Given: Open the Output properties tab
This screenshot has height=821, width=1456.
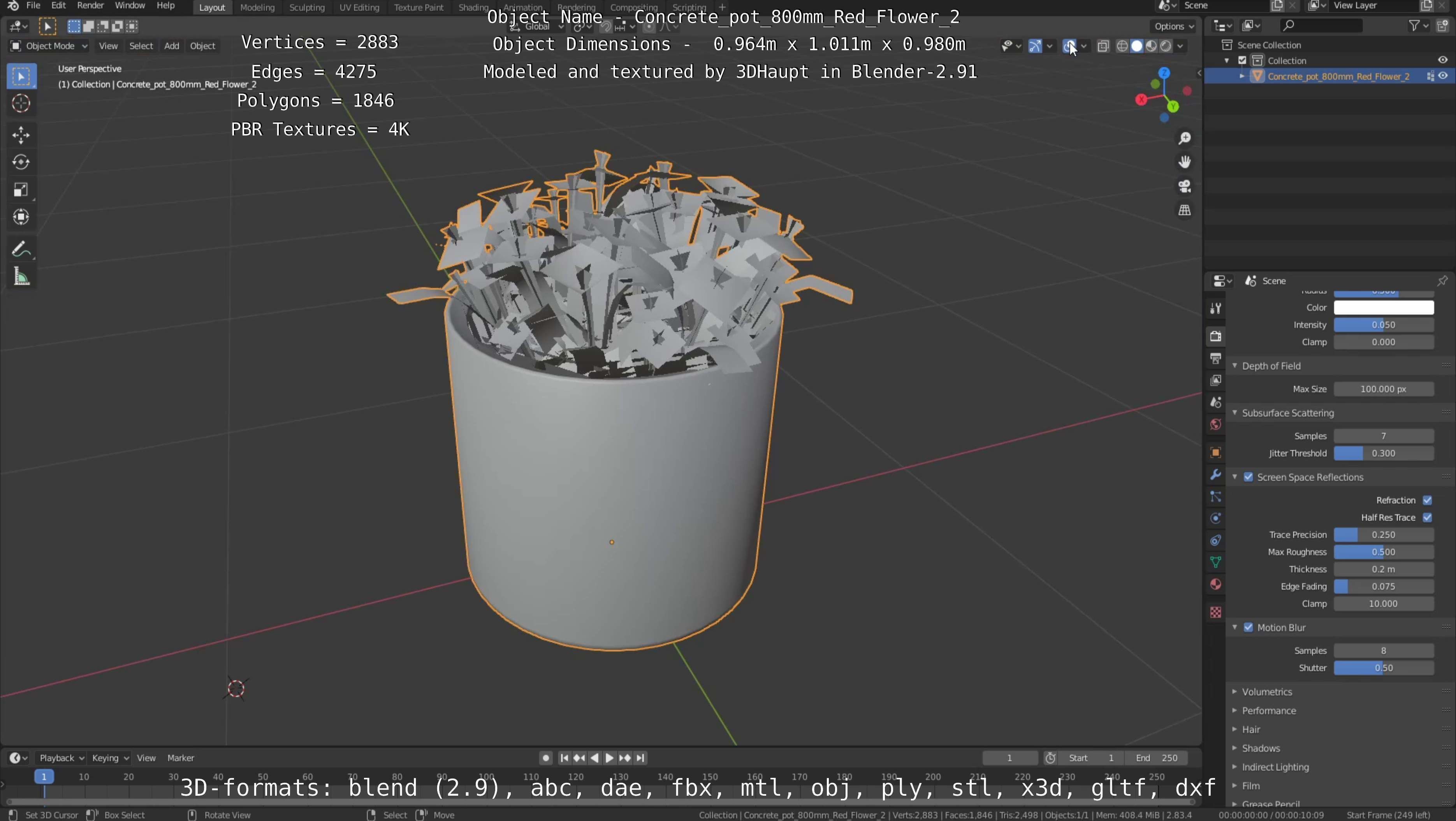Looking at the screenshot, I should coord(1216,358).
